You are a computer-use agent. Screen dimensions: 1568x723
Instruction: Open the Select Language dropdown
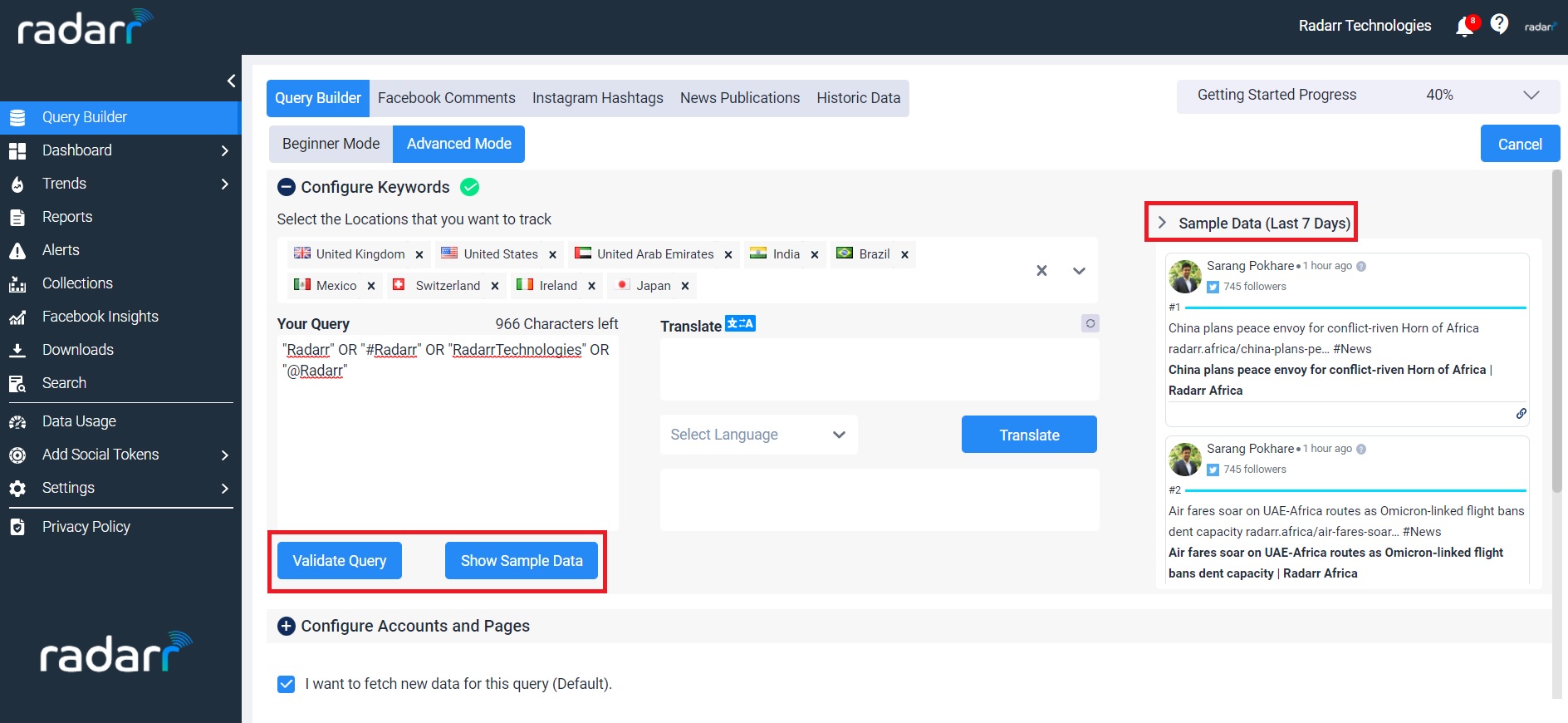click(758, 435)
